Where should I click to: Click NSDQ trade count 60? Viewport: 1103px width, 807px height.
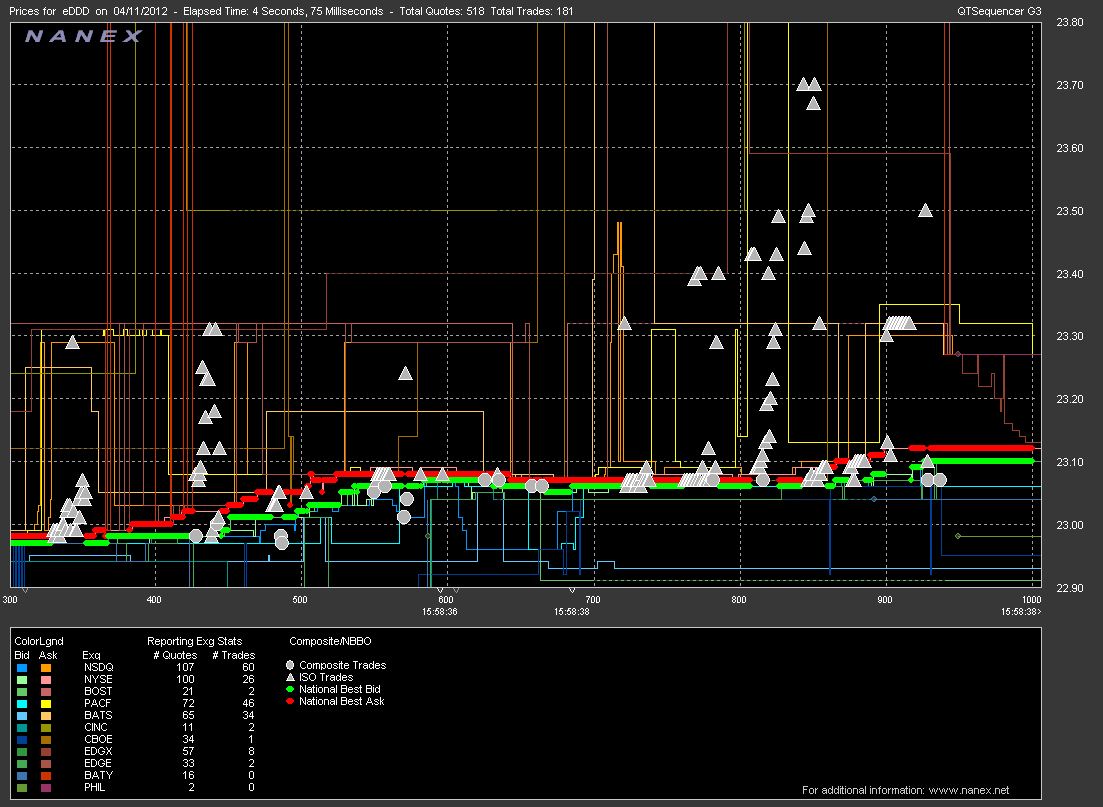point(248,667)
